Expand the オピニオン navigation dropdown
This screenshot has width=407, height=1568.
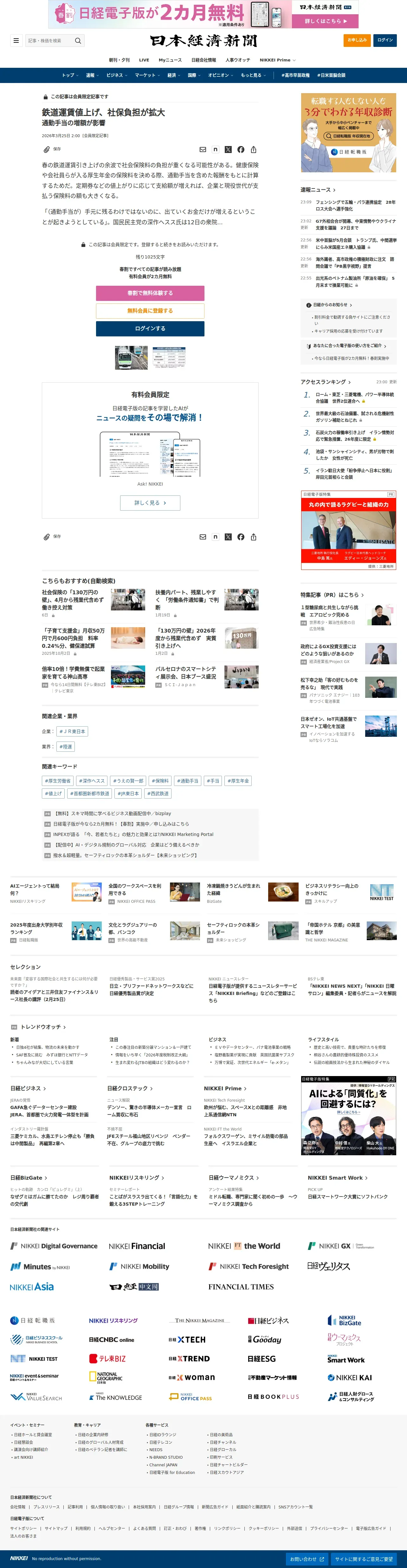pyautogui.click(x=221, y=75)
